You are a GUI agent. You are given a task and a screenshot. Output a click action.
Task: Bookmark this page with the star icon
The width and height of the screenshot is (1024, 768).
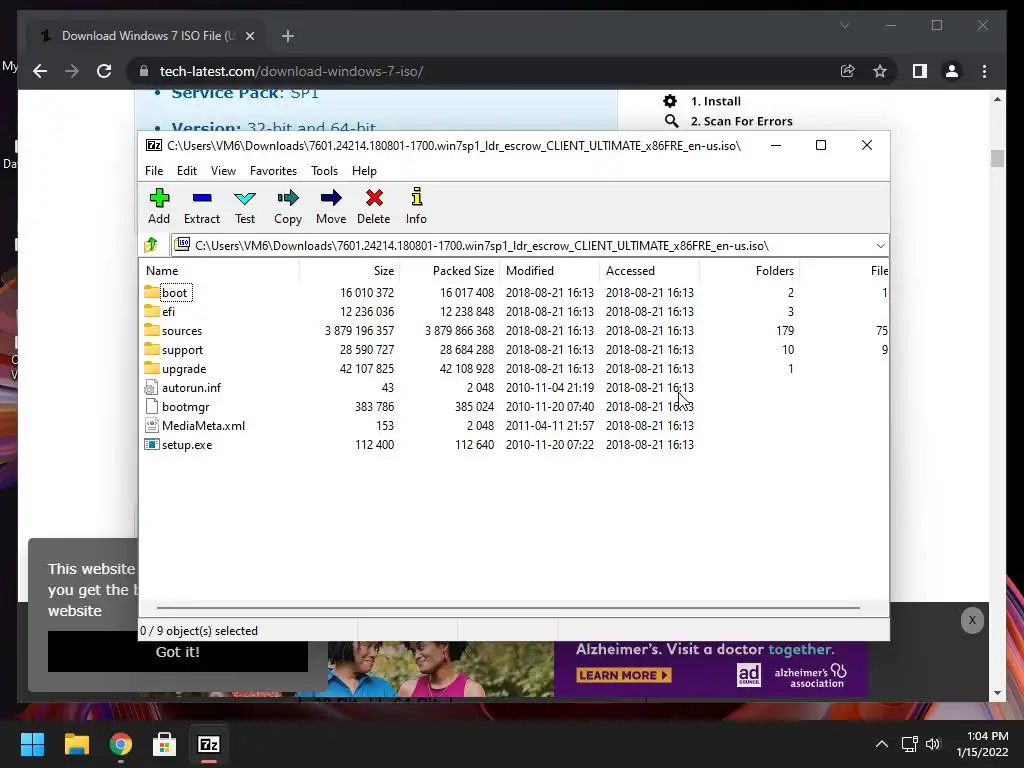tap(880, 71)
